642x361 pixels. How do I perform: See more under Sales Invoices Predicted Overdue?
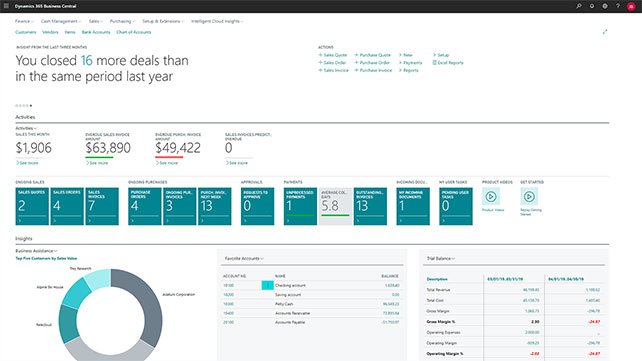(237, 163)
